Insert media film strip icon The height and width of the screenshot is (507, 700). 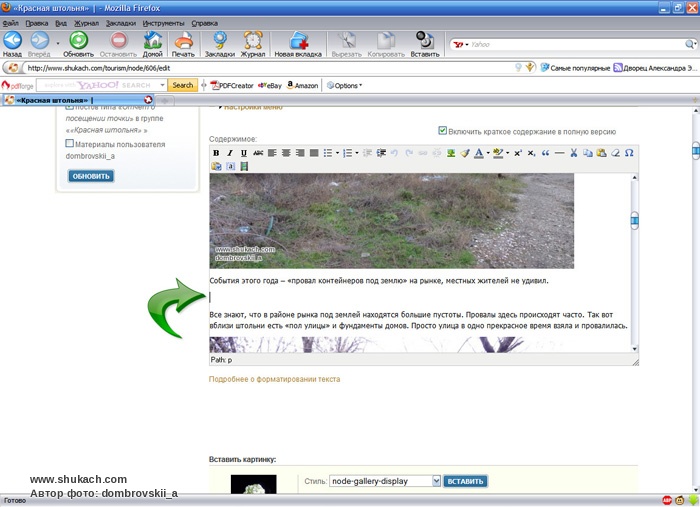click(x=244, y=166)
